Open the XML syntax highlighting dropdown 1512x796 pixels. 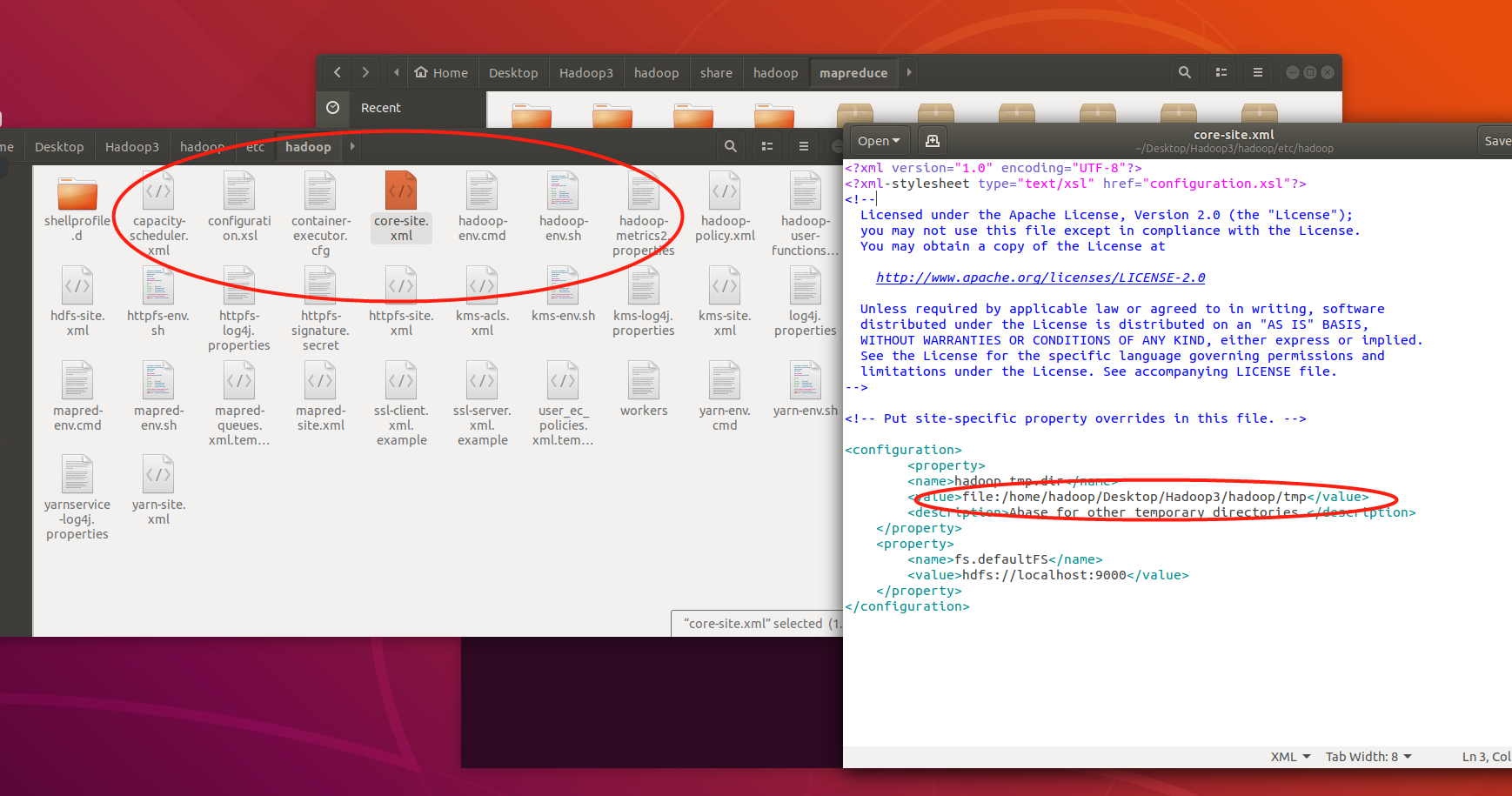pos(1289,757)
